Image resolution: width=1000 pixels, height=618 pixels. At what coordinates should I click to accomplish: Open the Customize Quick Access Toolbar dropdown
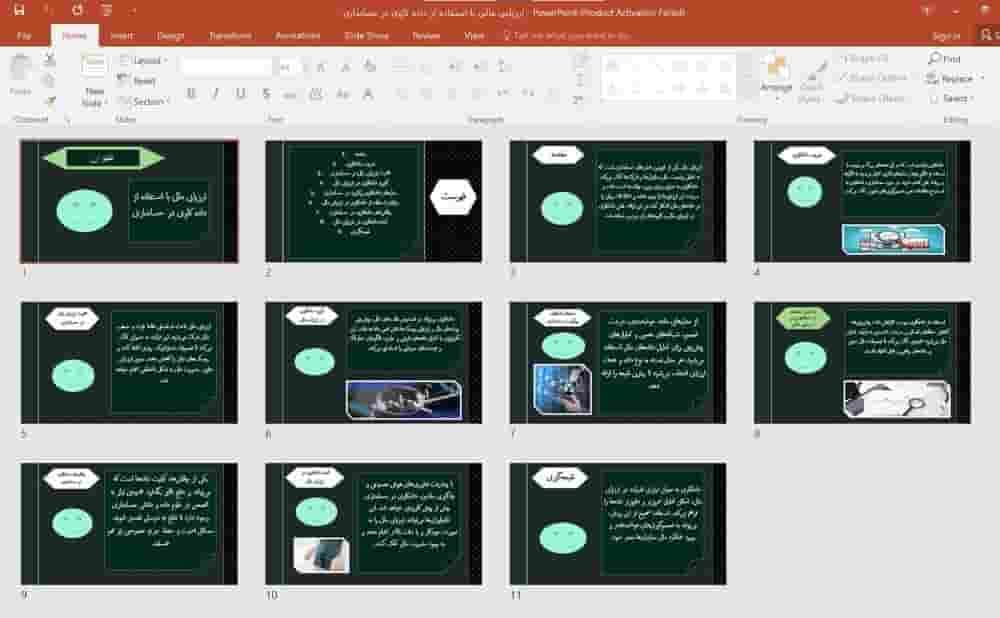pos(133,11)
